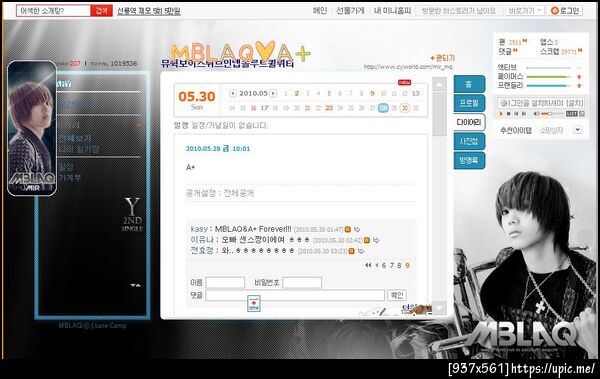Skip to next track in BGM player
Screen dimensions: 600x379
(524, 114)
